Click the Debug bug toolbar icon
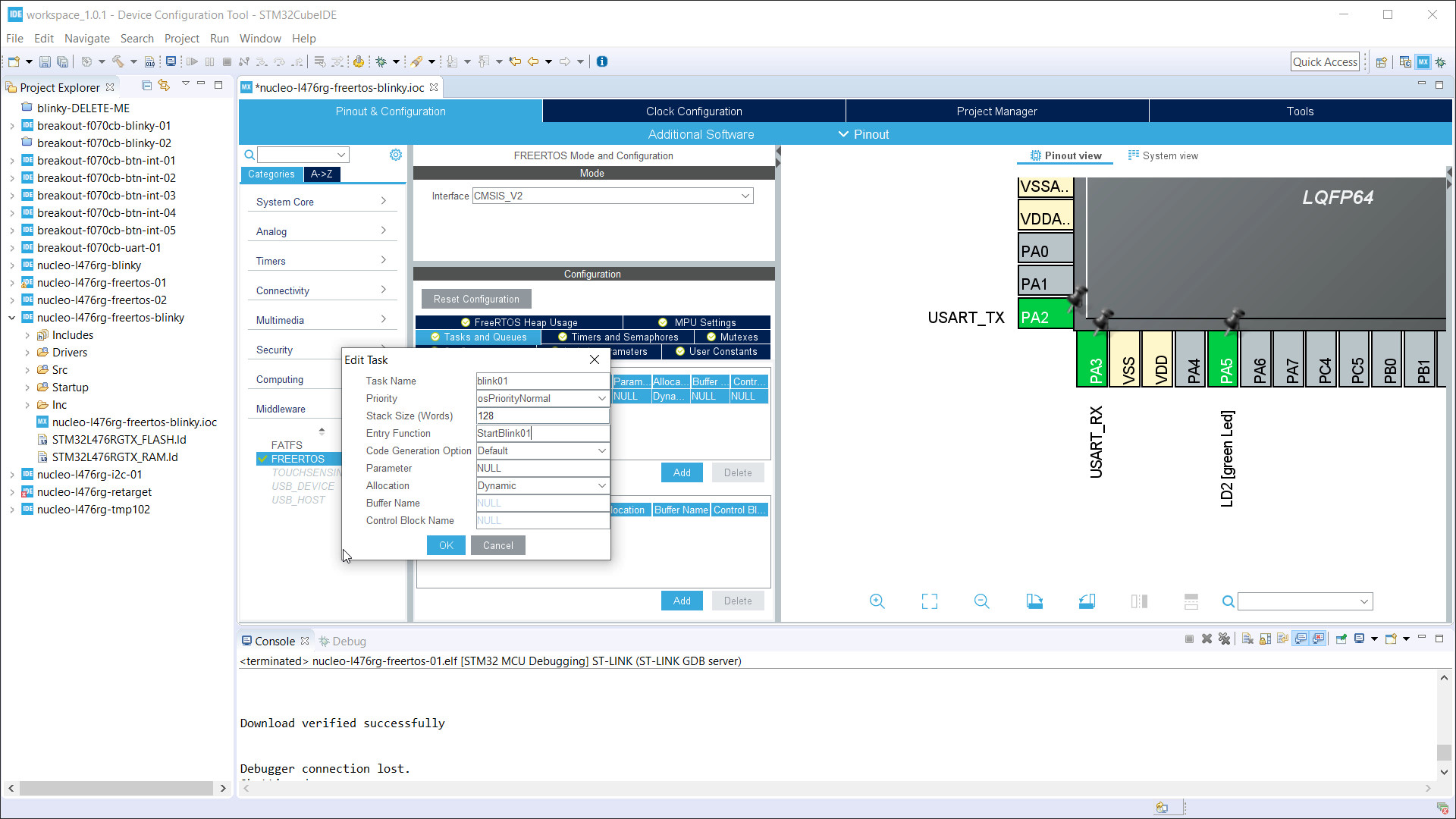Image resolution: width=1456 pixels, height=819 pixels. 381,61
